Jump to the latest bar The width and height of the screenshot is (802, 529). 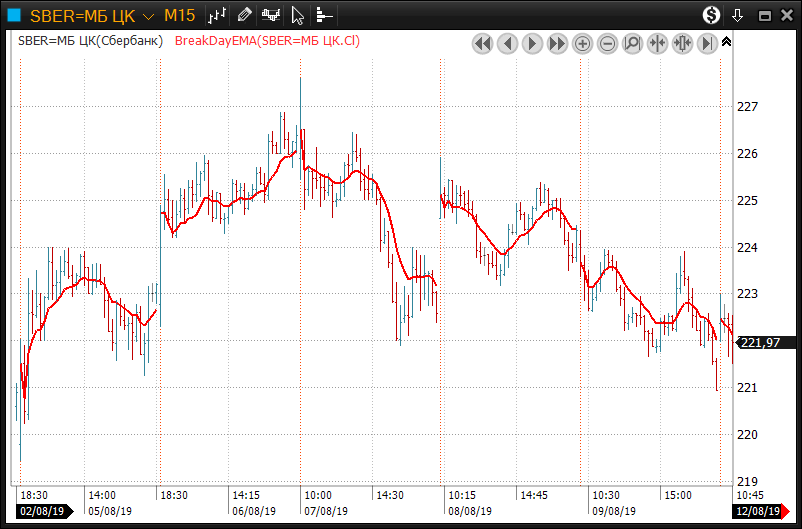tap(708, 44)
